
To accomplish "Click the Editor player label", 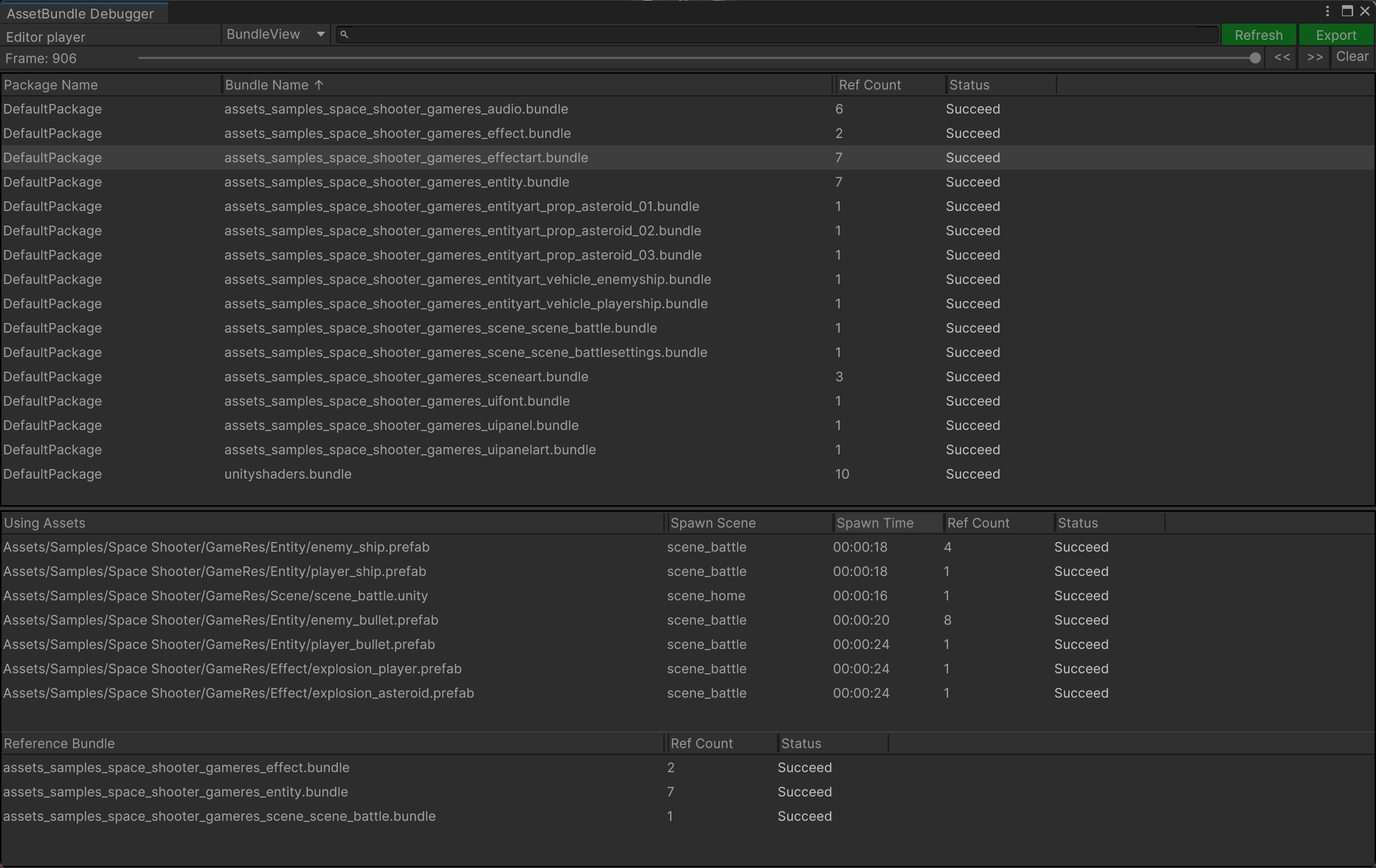I will 46,37.
